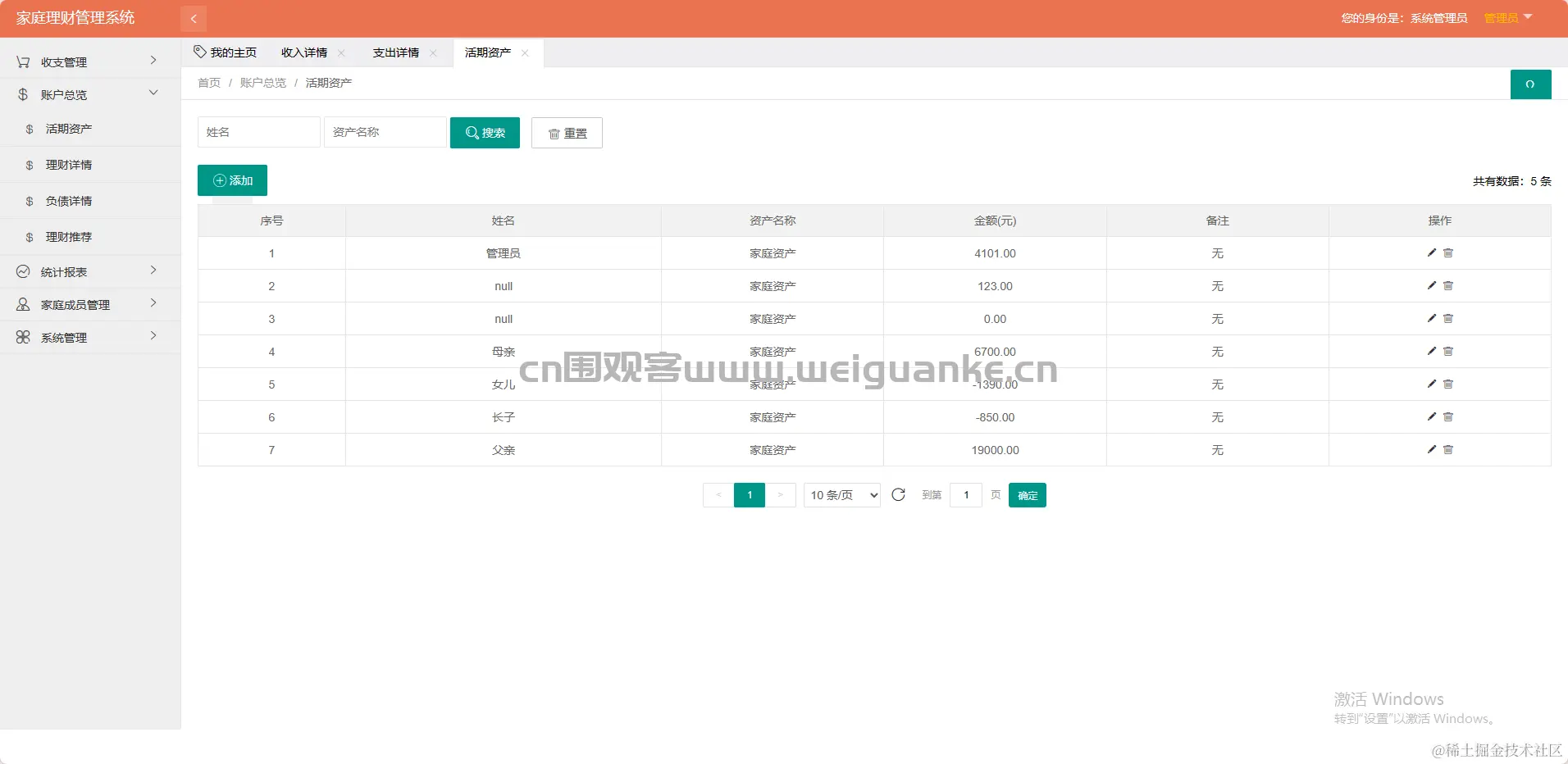Edit the 管理员 row with pencil icon
The width and height of the screenshot is (1568, 764).
pyautogui.click(x=1431, y=252)
